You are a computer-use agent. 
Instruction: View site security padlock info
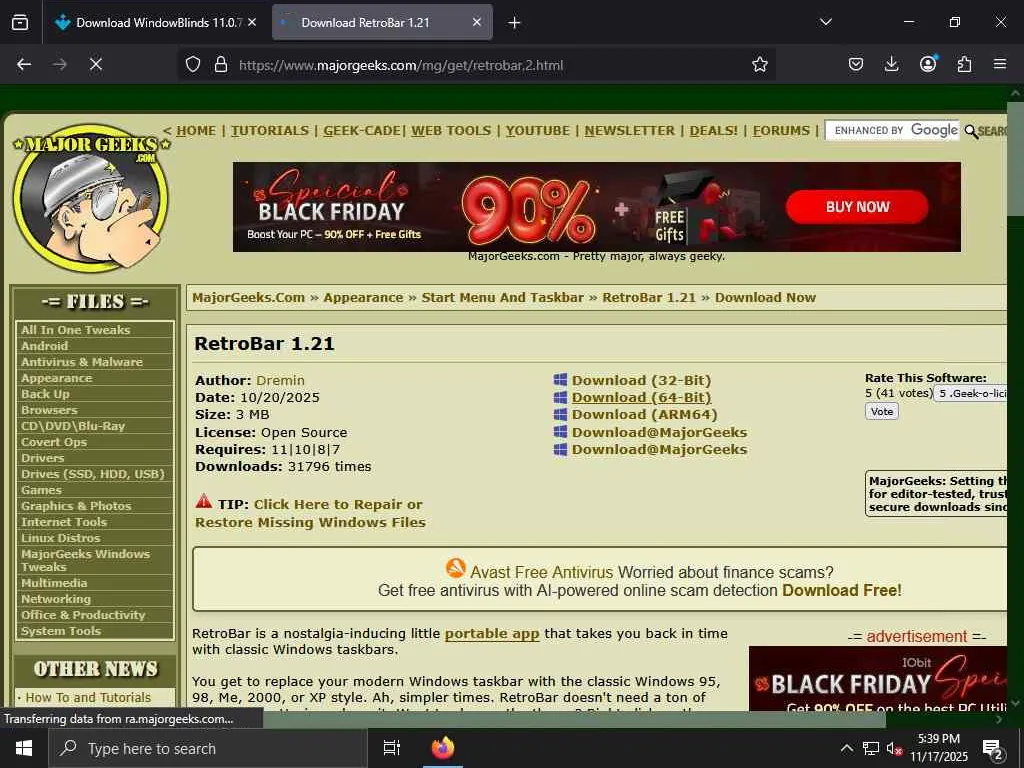click(x=221, y=64)
